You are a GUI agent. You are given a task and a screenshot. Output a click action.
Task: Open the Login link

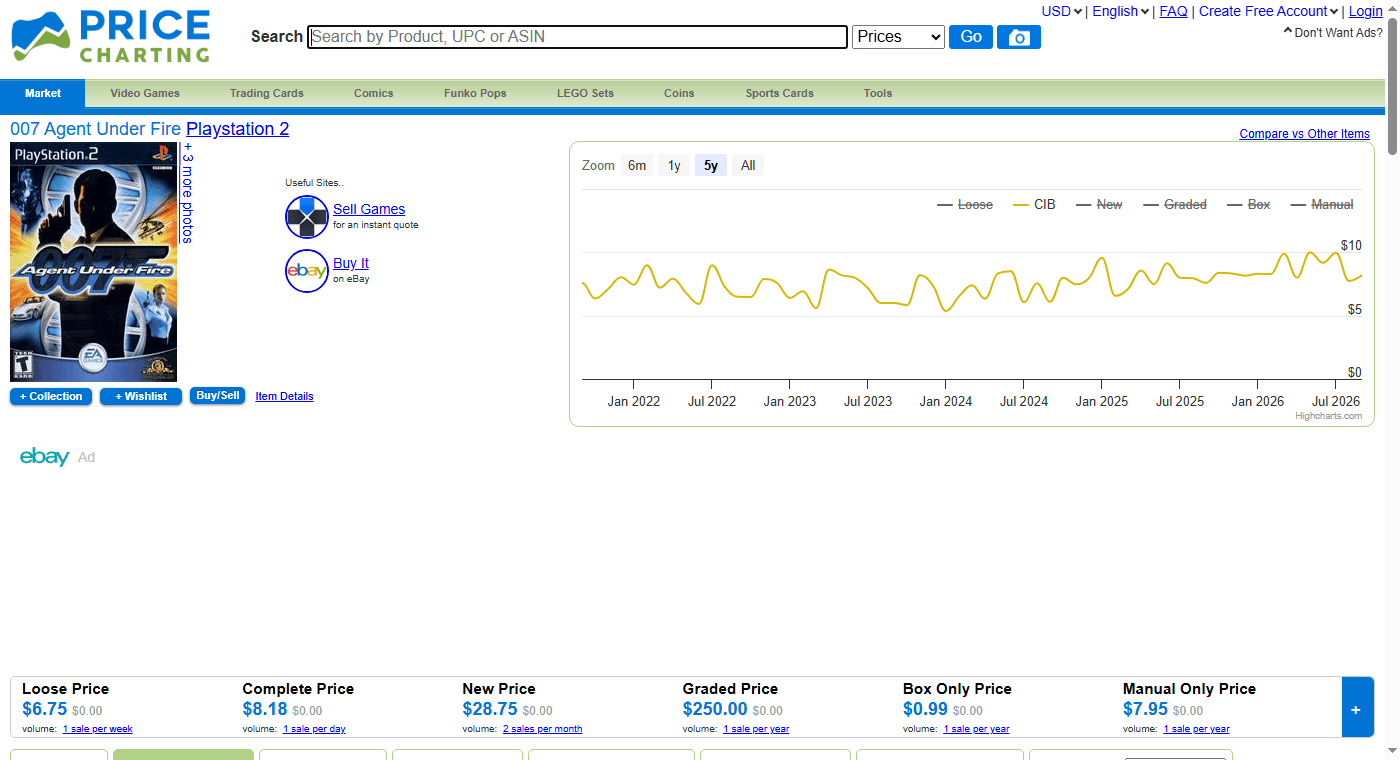[x=1366, y=11]
